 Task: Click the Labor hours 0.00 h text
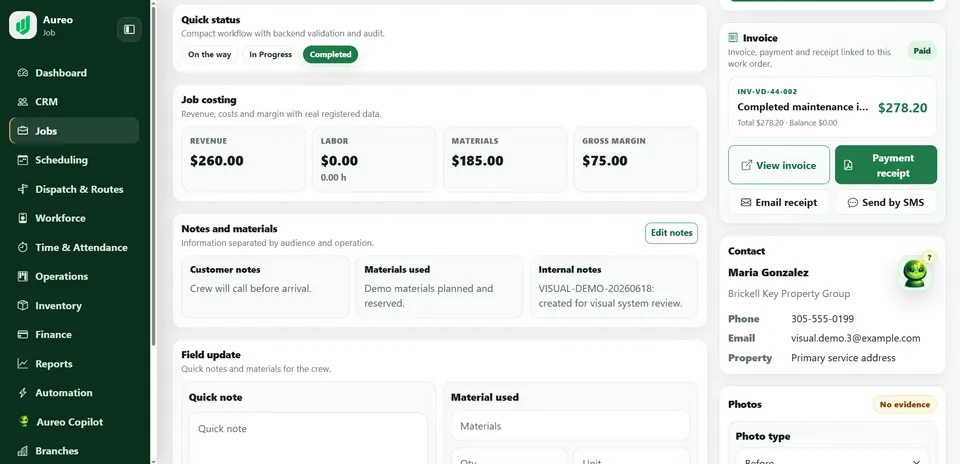click(x=334, y=178)
